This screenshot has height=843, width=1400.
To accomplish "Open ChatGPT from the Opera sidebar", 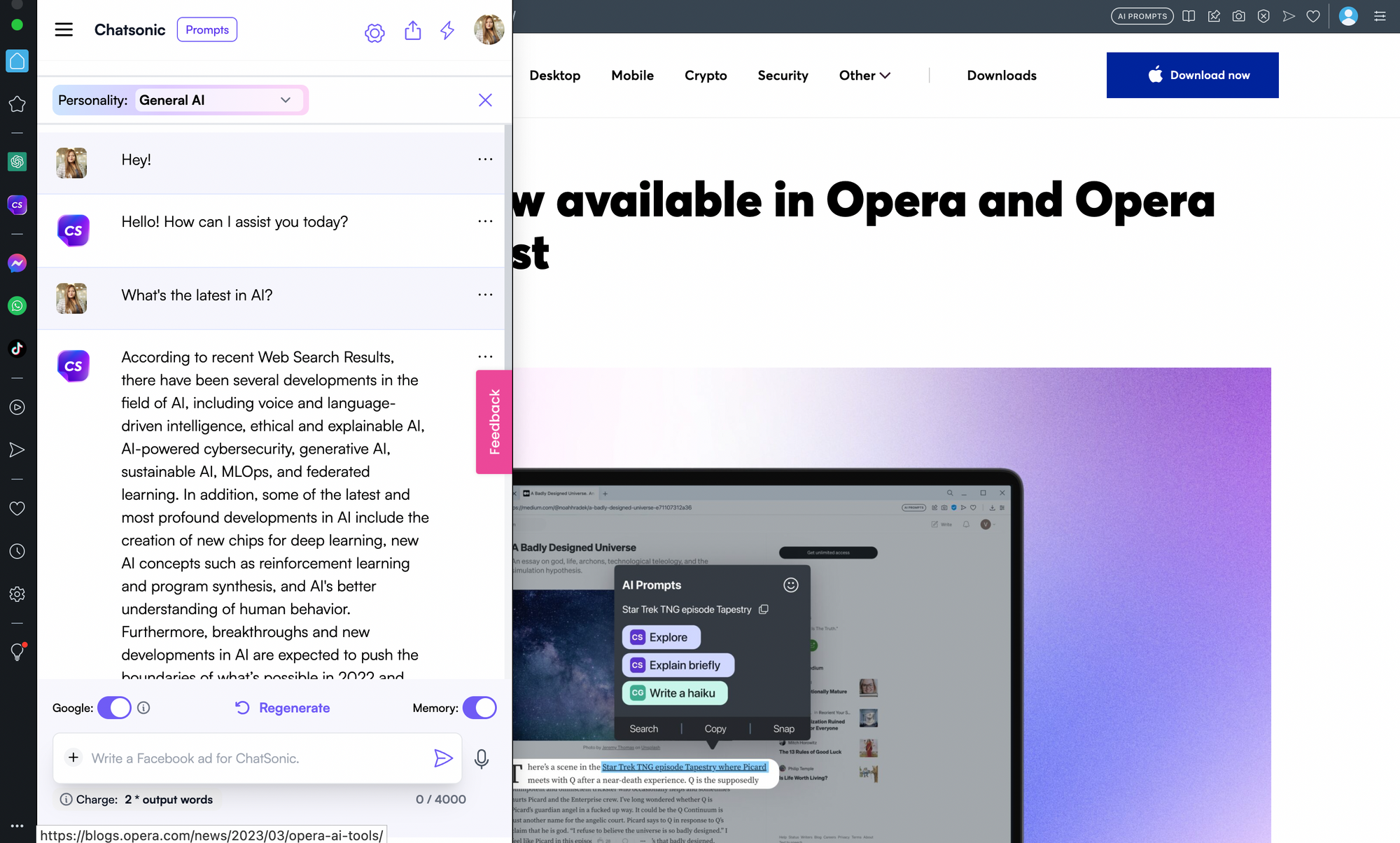I will coord(17,162).
